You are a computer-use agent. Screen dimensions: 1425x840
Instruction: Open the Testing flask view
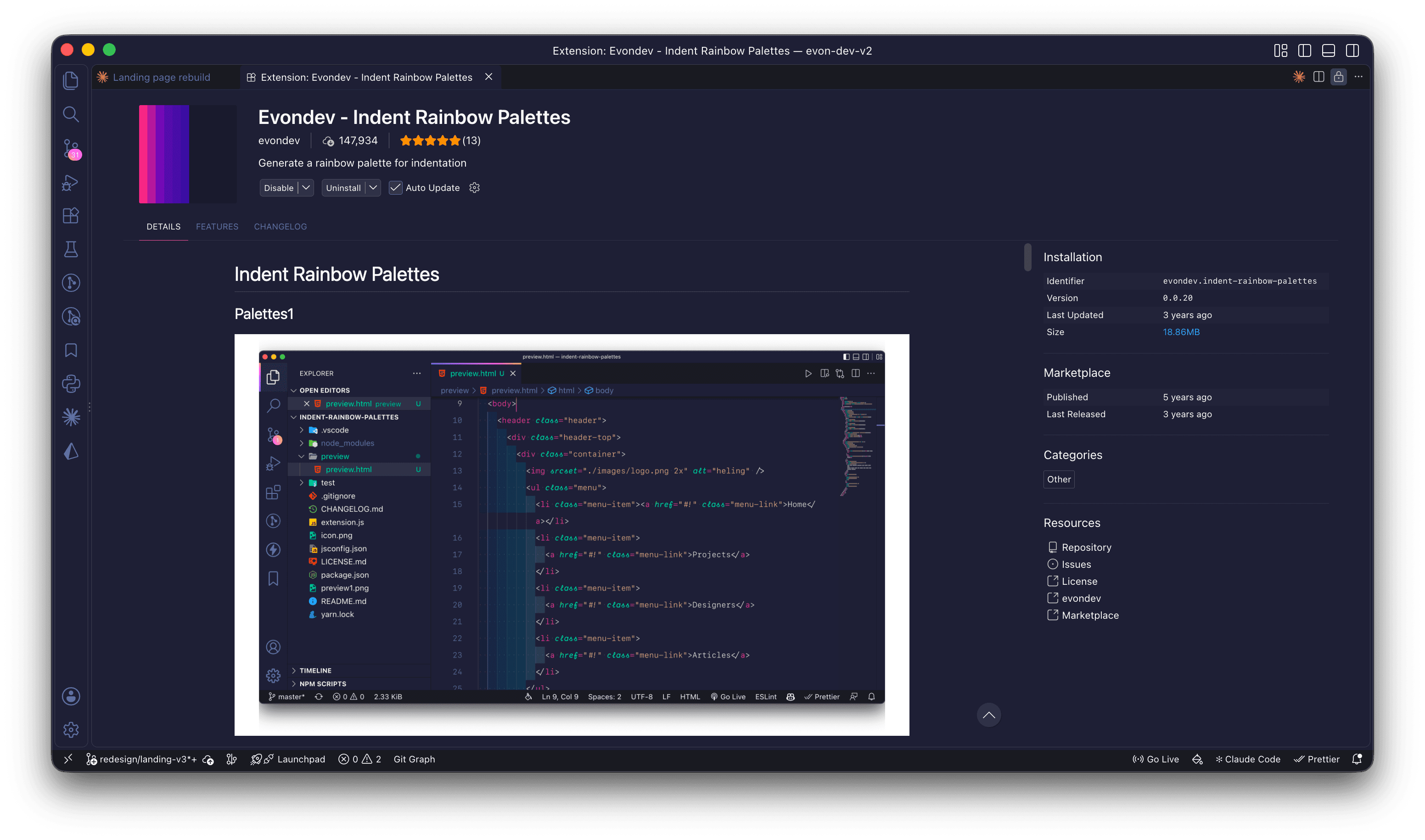pyautogui.click(x=71, y=249)
